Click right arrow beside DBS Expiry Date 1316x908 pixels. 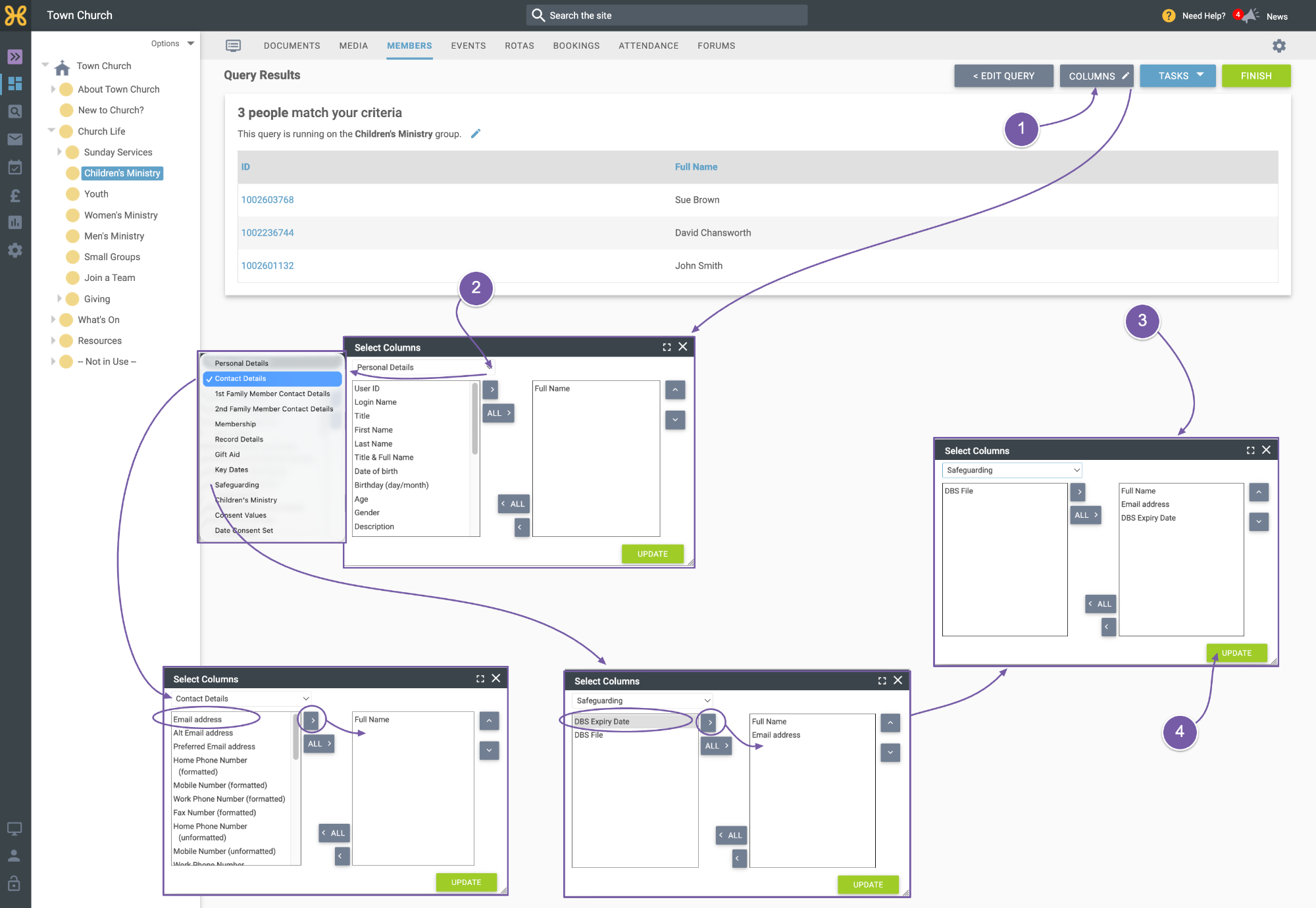click(710, 722)
